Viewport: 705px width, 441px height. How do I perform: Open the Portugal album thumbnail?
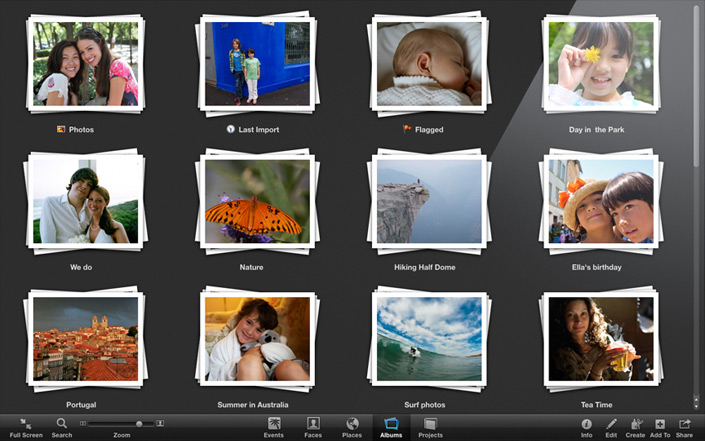[85, 339]
